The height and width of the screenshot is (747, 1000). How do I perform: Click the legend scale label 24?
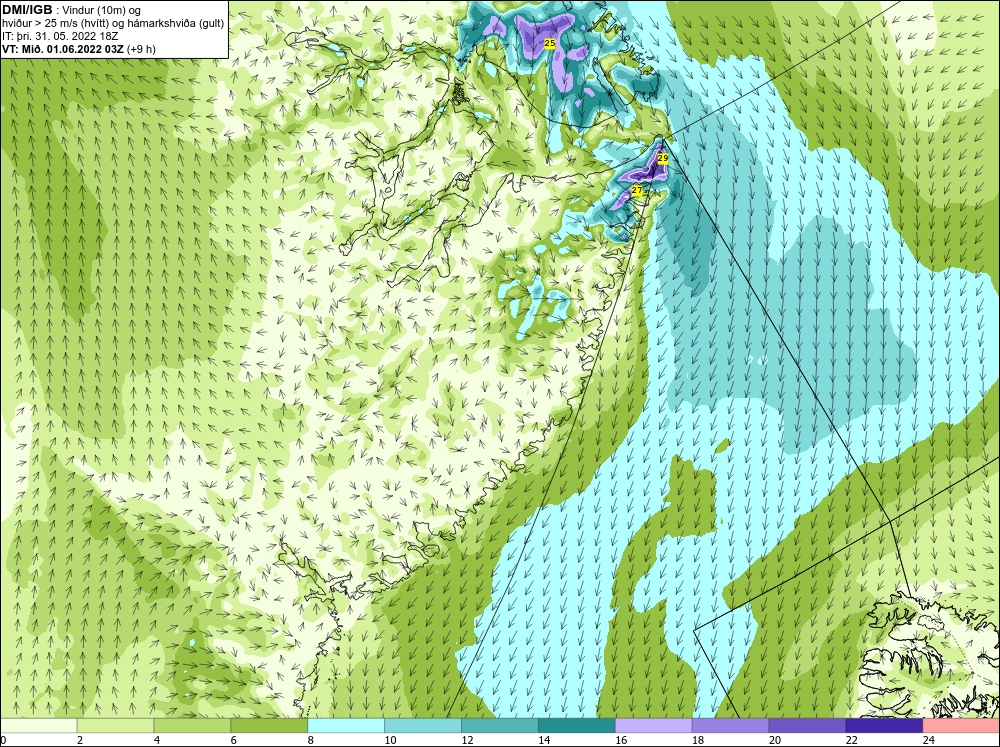point(929,740)
